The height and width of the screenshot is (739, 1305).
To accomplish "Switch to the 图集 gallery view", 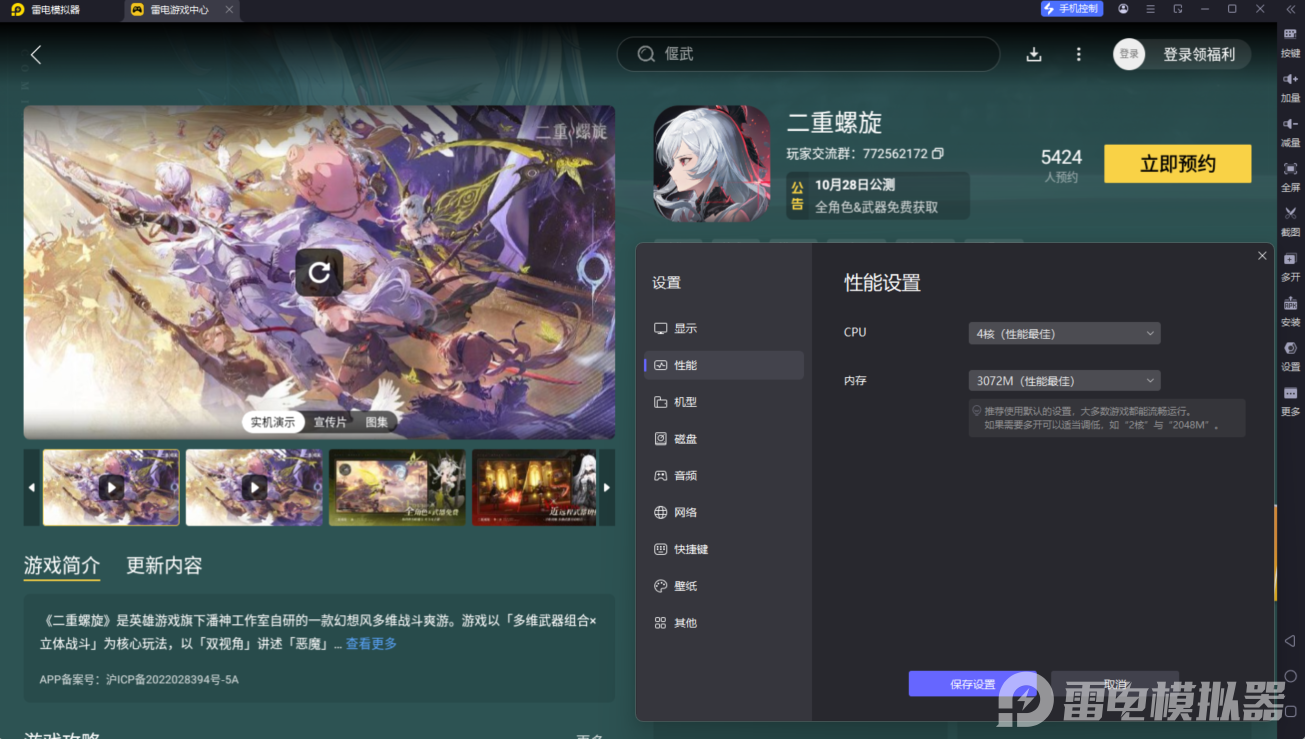I will pos(375,421).
